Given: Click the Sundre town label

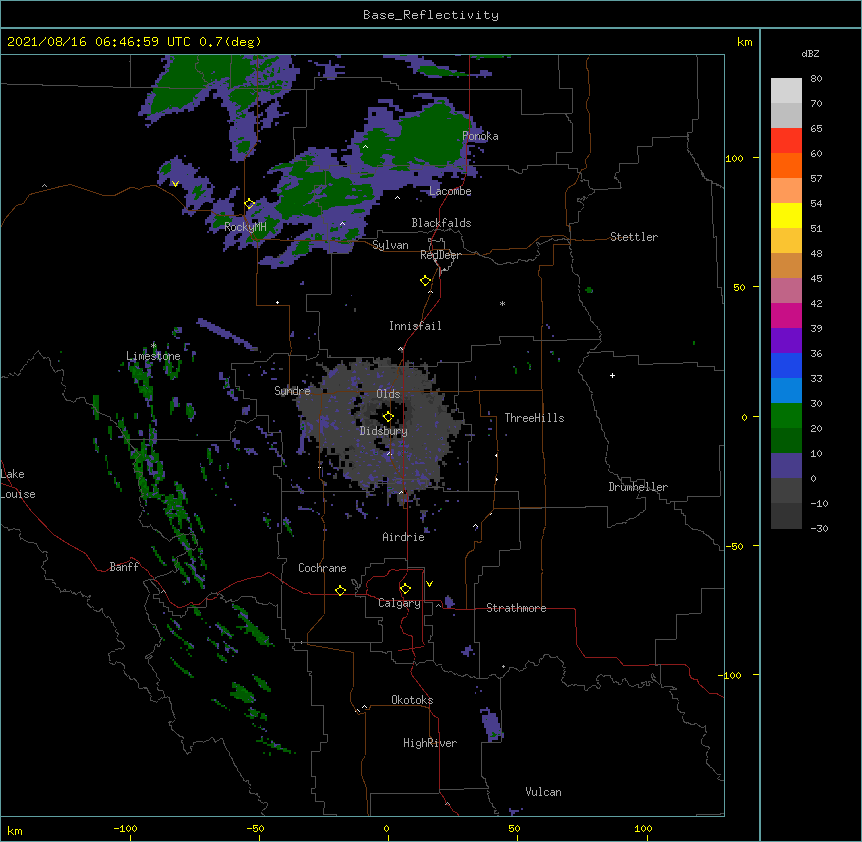Looking at the screenshot, I should point(292,391).
